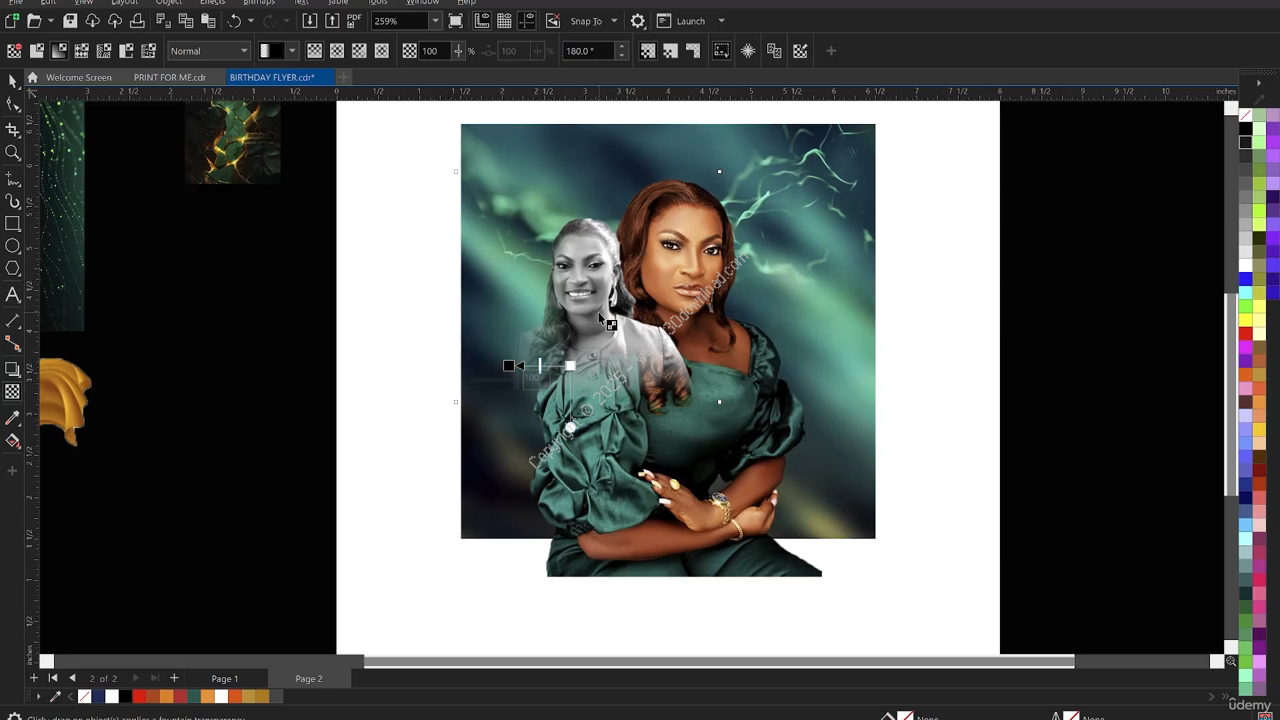
Task: Open the Options gear icon
Action: [x=637, y=21]
